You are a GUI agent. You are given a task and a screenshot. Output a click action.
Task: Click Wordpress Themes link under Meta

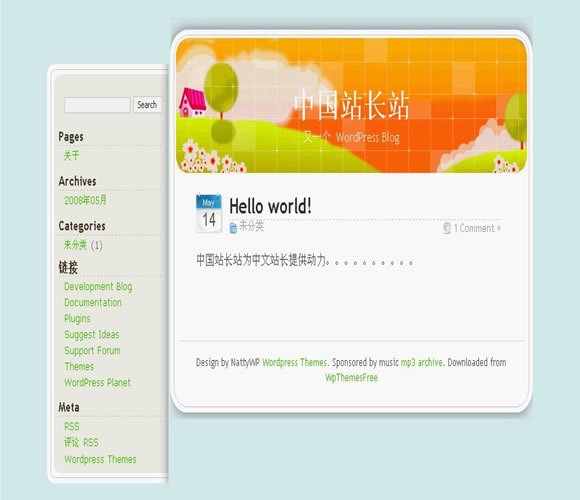click(100, 459)
